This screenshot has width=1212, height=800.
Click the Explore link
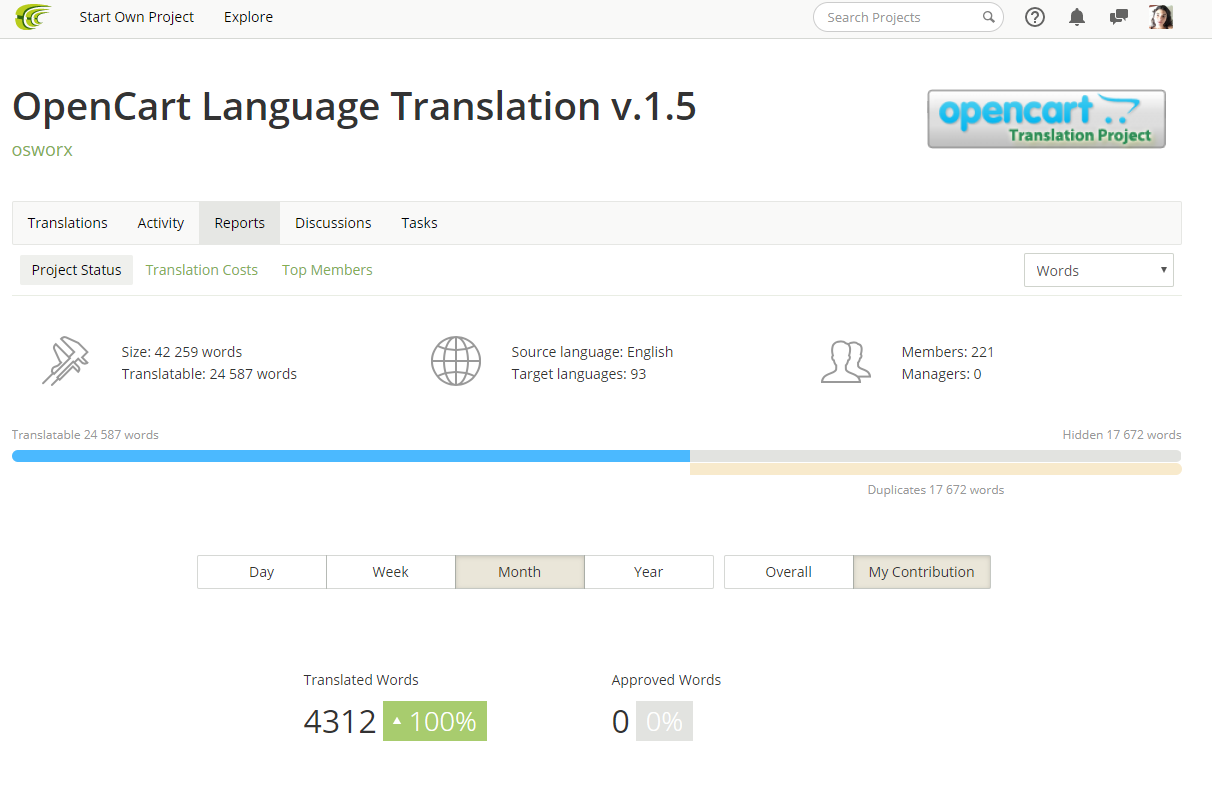(x=249, y=17)
